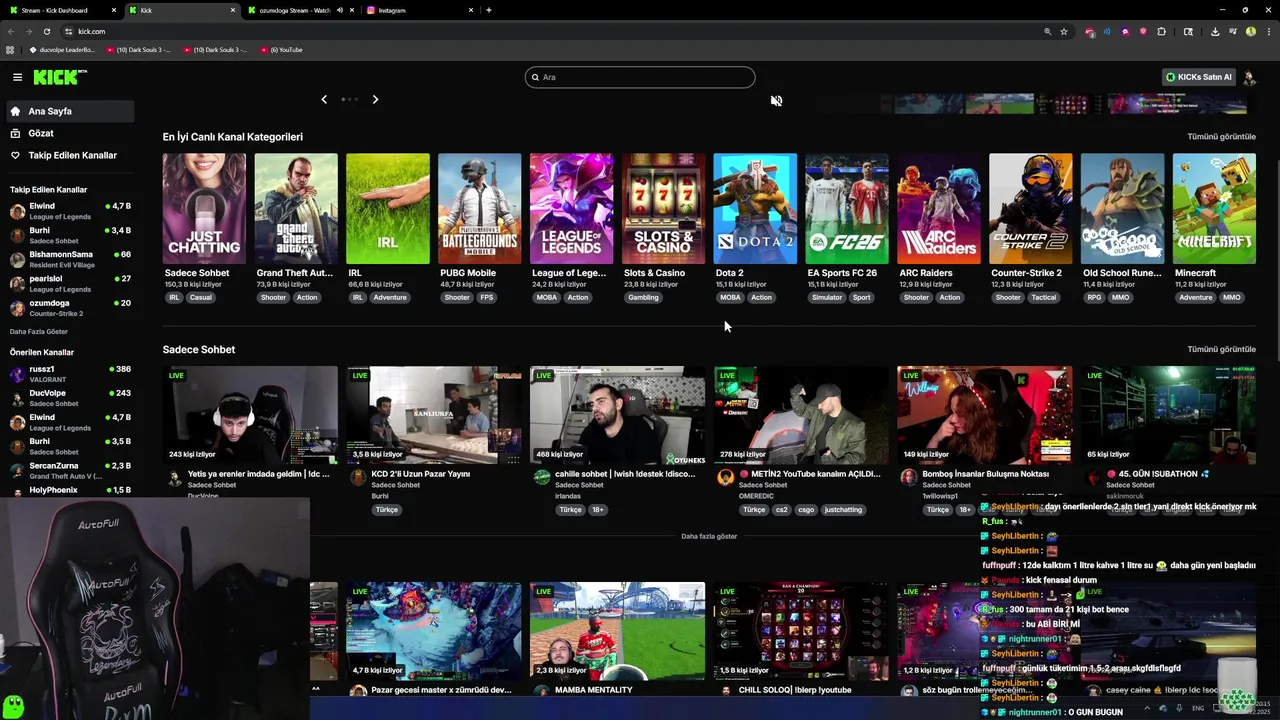Bookmark this page with the star icon
Screen dimensions: 1280x720
pos(1064,31)
